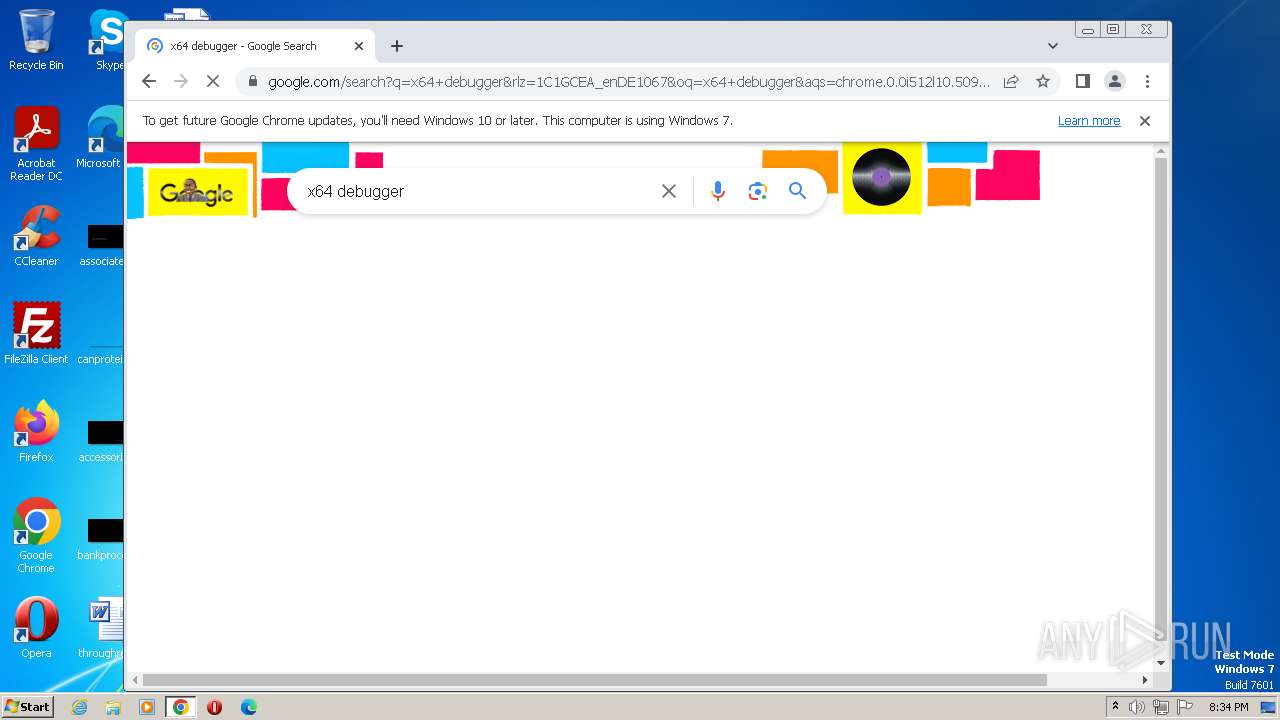Open Opera from the taskbar

tap(214, 707)
